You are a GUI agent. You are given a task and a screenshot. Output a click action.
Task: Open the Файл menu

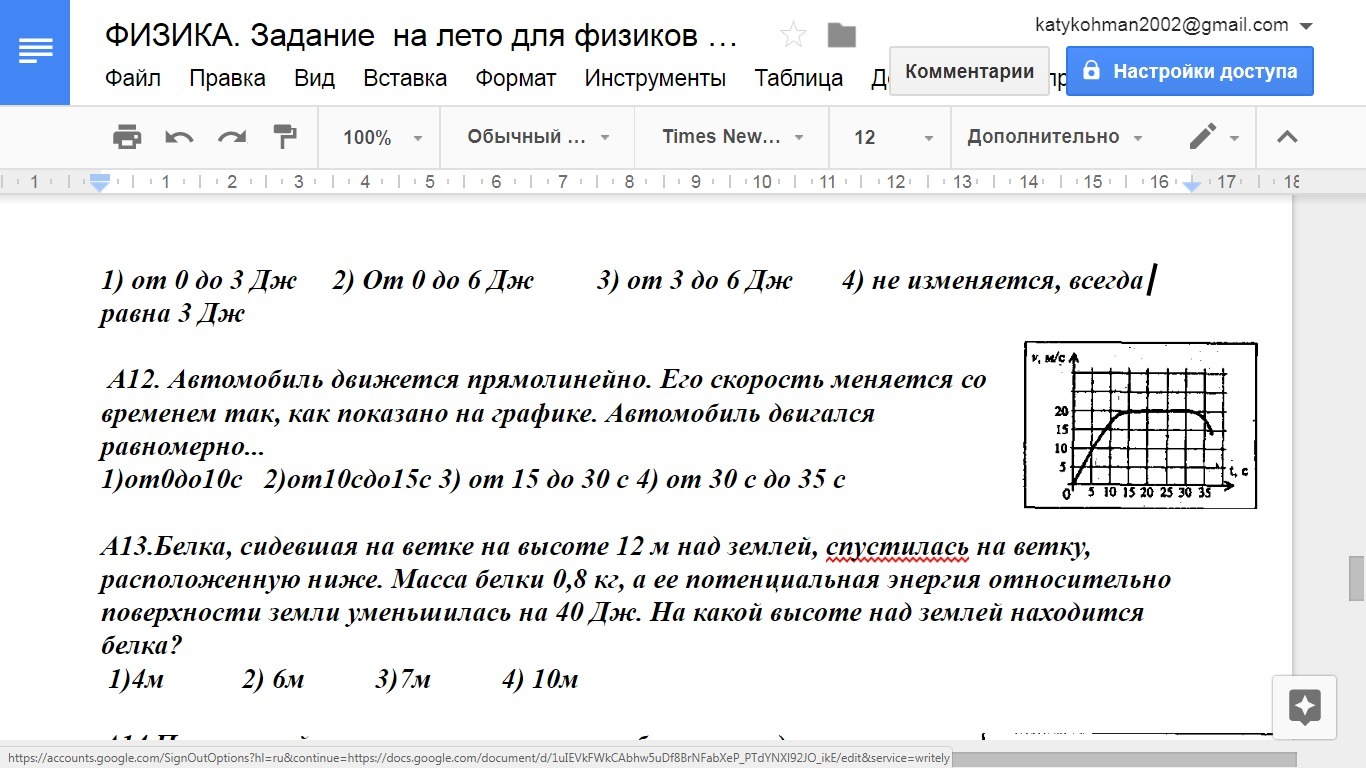coord(133,78)
